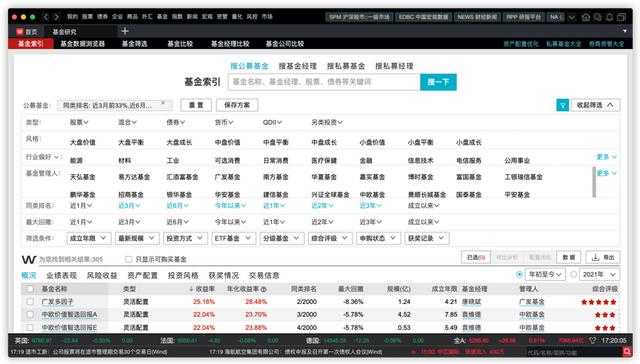Screen dimensions: 640x364
Task: Click the five-star rating of 广发多因子
Action: (598, 302)
